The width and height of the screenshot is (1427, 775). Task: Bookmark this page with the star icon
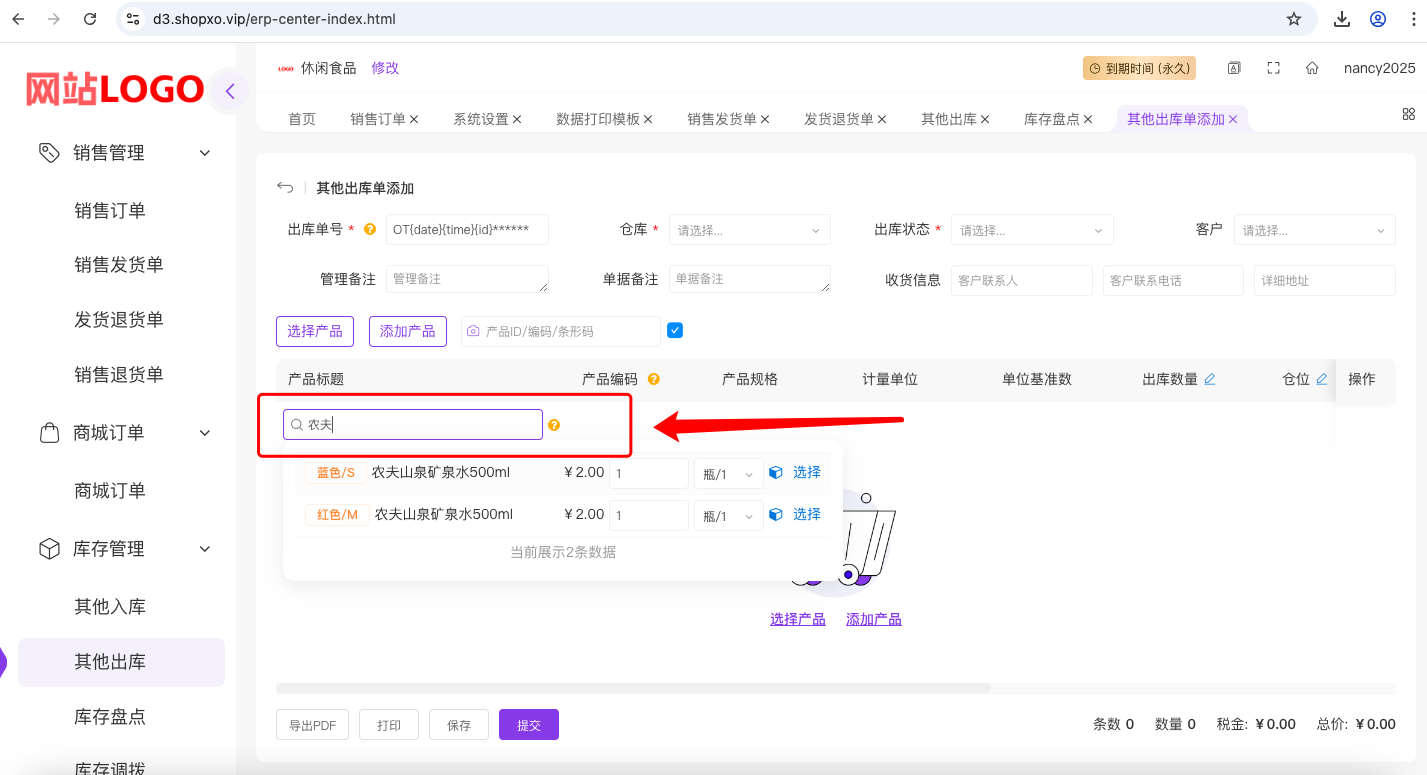[1294, 19]
